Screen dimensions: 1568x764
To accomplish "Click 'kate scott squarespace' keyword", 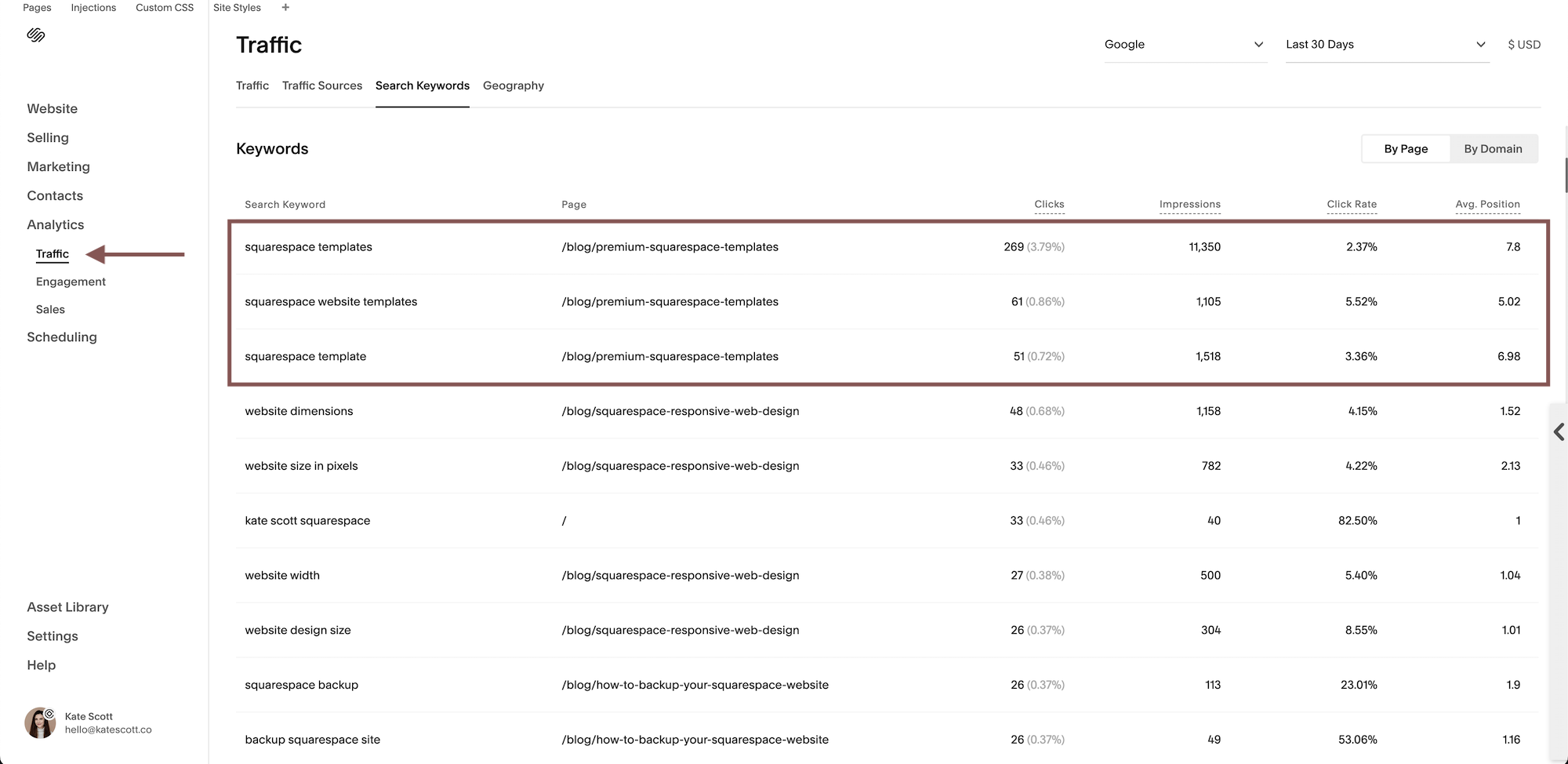I will pos(307,521).
